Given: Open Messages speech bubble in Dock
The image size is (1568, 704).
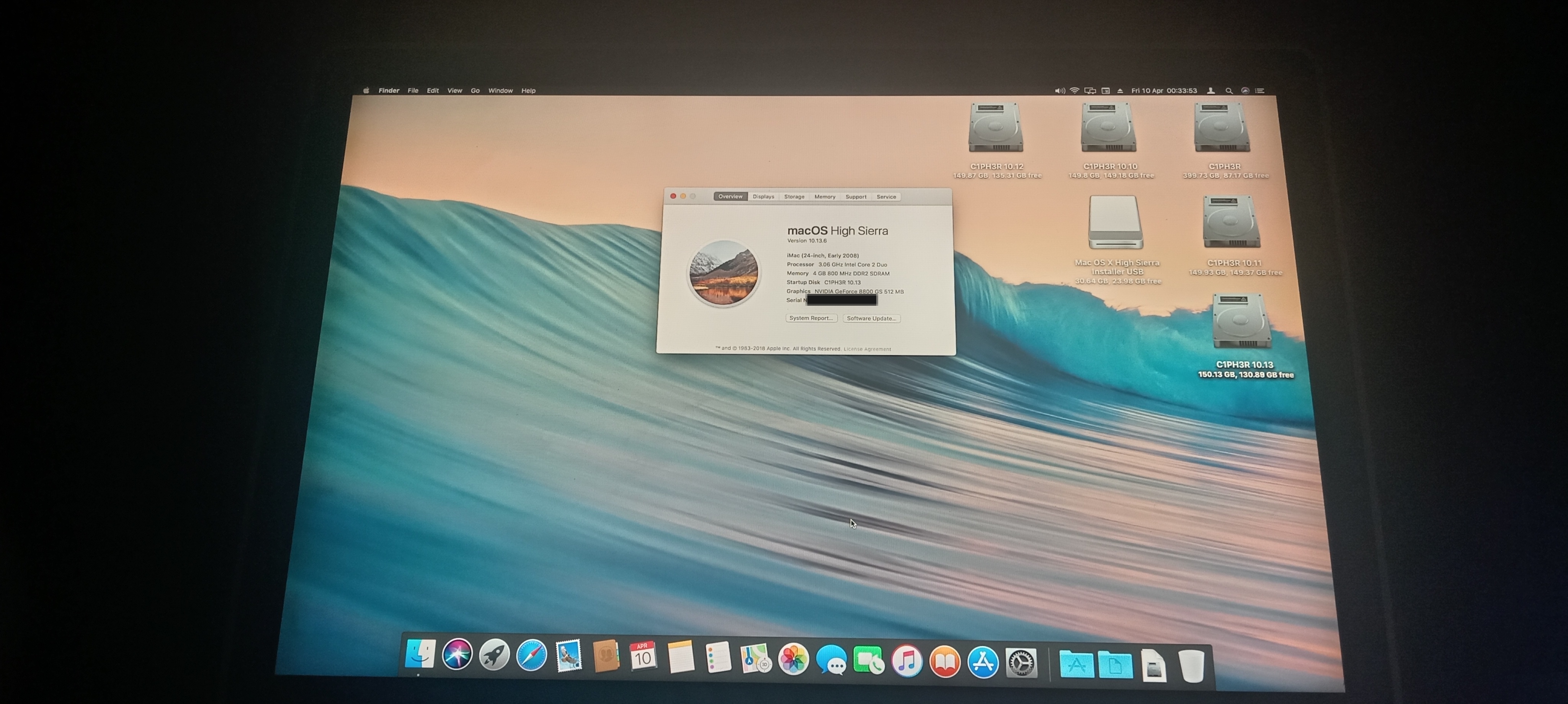Looking at the screenshot, I should coord(831,660).
